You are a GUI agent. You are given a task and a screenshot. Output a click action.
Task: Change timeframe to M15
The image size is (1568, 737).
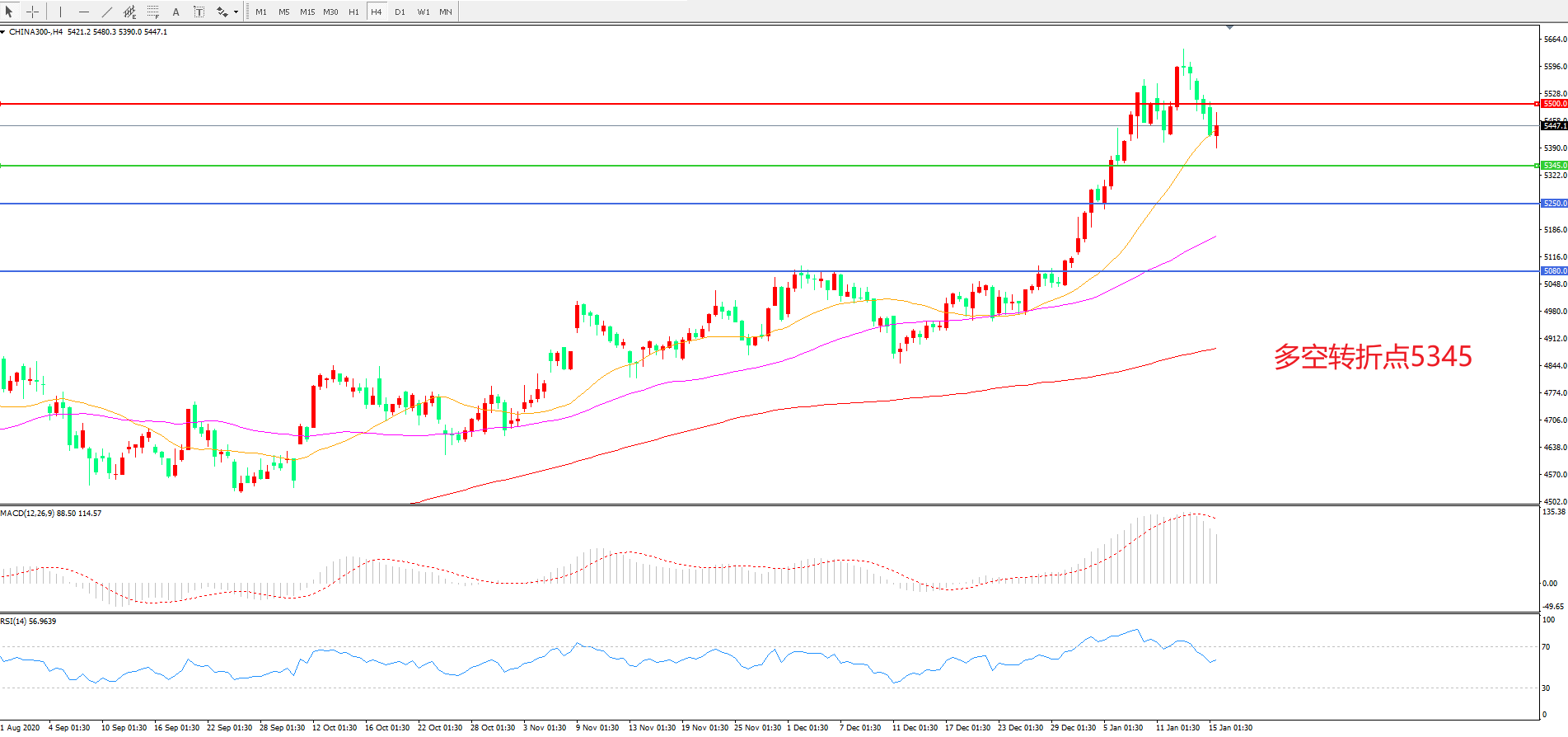[x=307, y=12]
